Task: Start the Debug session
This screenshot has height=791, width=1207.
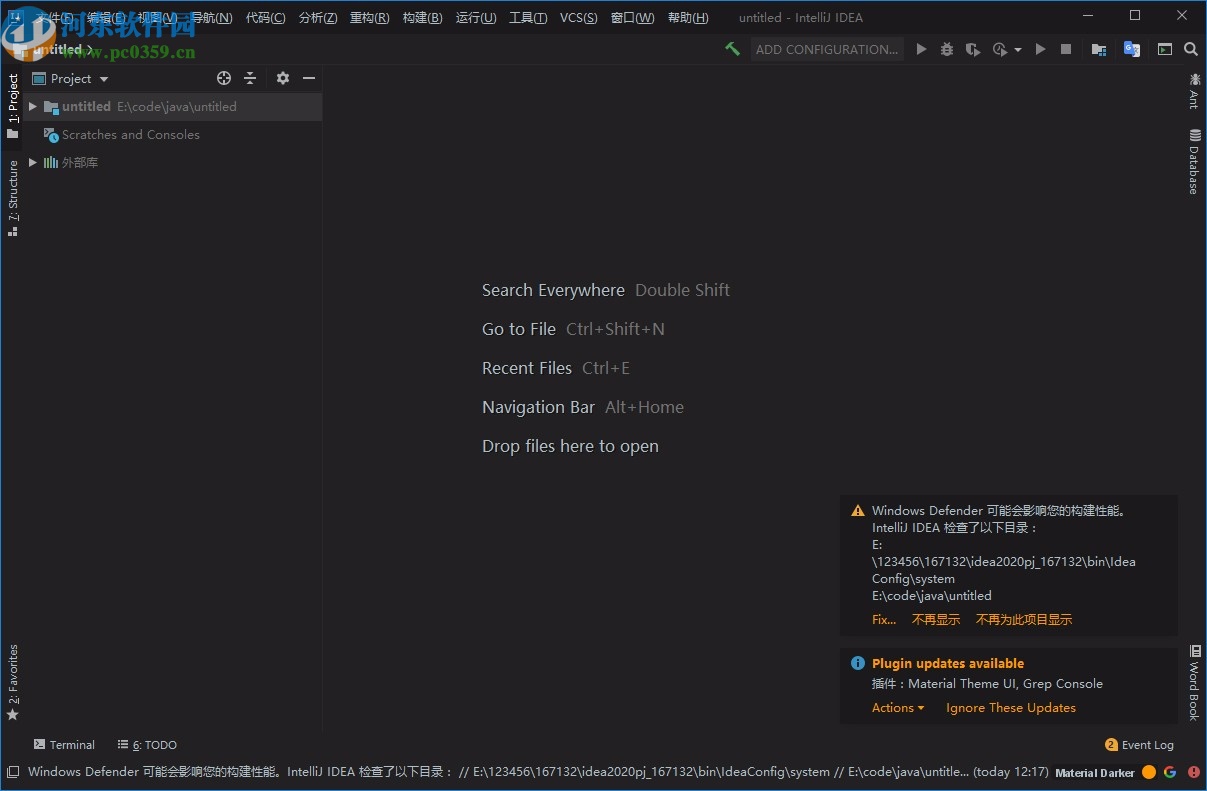Action: pos(947,49)
